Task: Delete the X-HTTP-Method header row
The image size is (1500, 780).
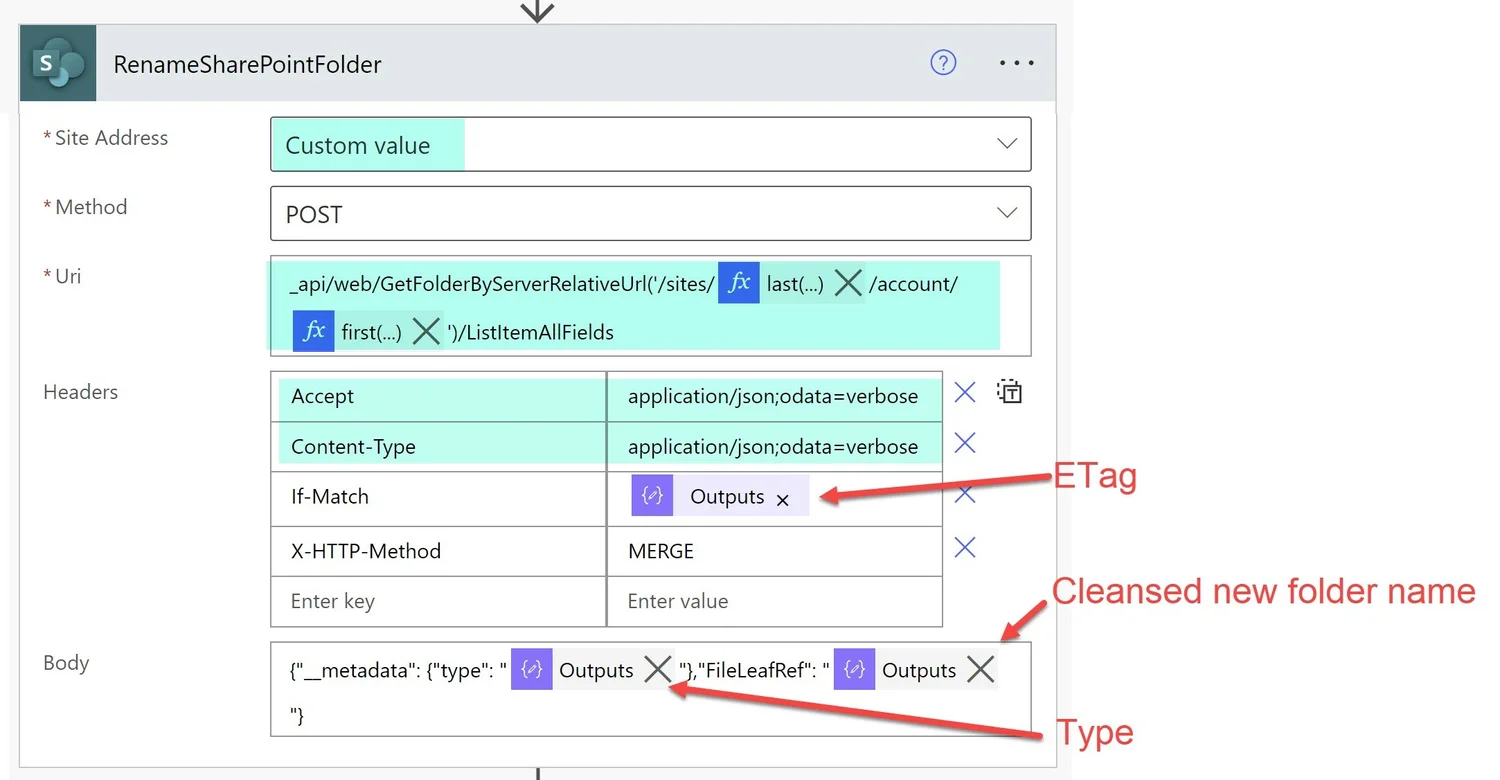Action: (963, 547)
